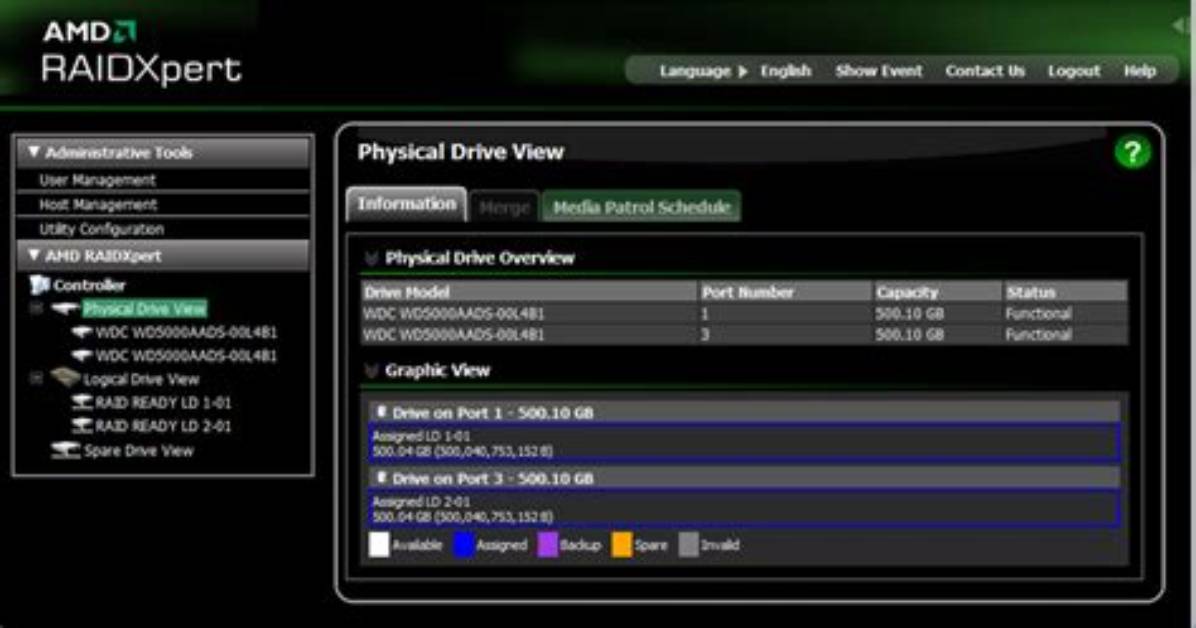
Task: Click the 500.10 GB capacity in port 3 row
Action: coord(910,334)
